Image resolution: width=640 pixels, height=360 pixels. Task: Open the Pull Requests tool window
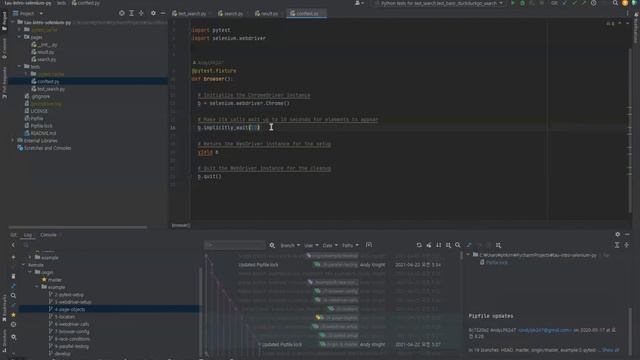pos(4,83)
